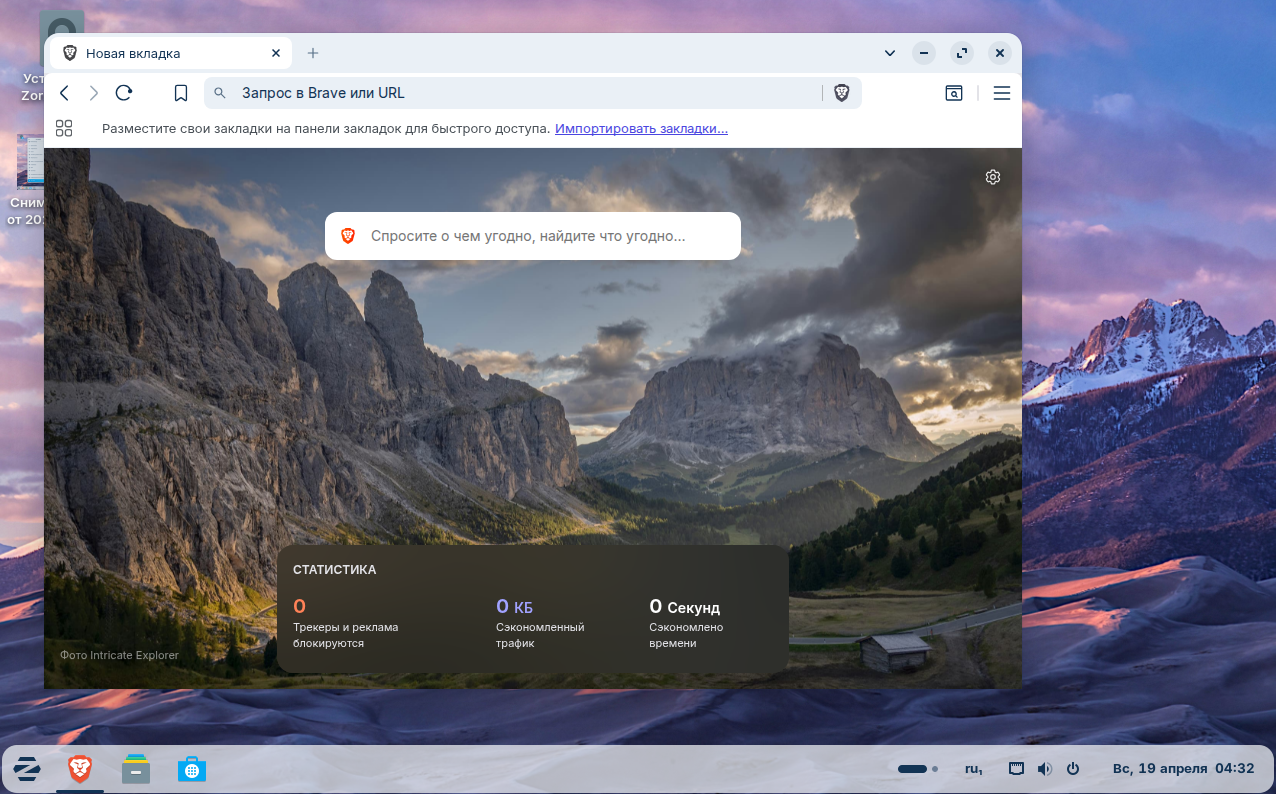
Task: Focus the "Запрос в Brave или URL" address bar
Action: (520, 93)
